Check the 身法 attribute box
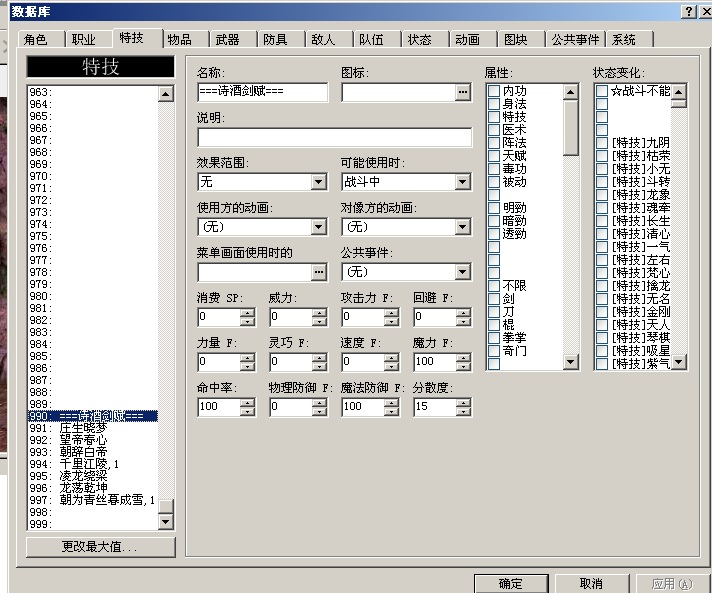Image resolution: width=712 pixels, height=593 pixels. coord(494,104)
